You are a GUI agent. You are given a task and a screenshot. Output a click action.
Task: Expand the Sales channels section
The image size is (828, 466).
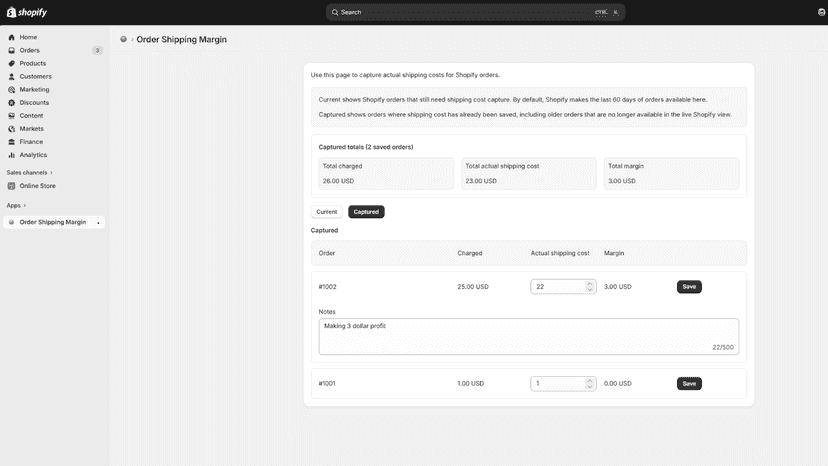(x=30, y=173)
